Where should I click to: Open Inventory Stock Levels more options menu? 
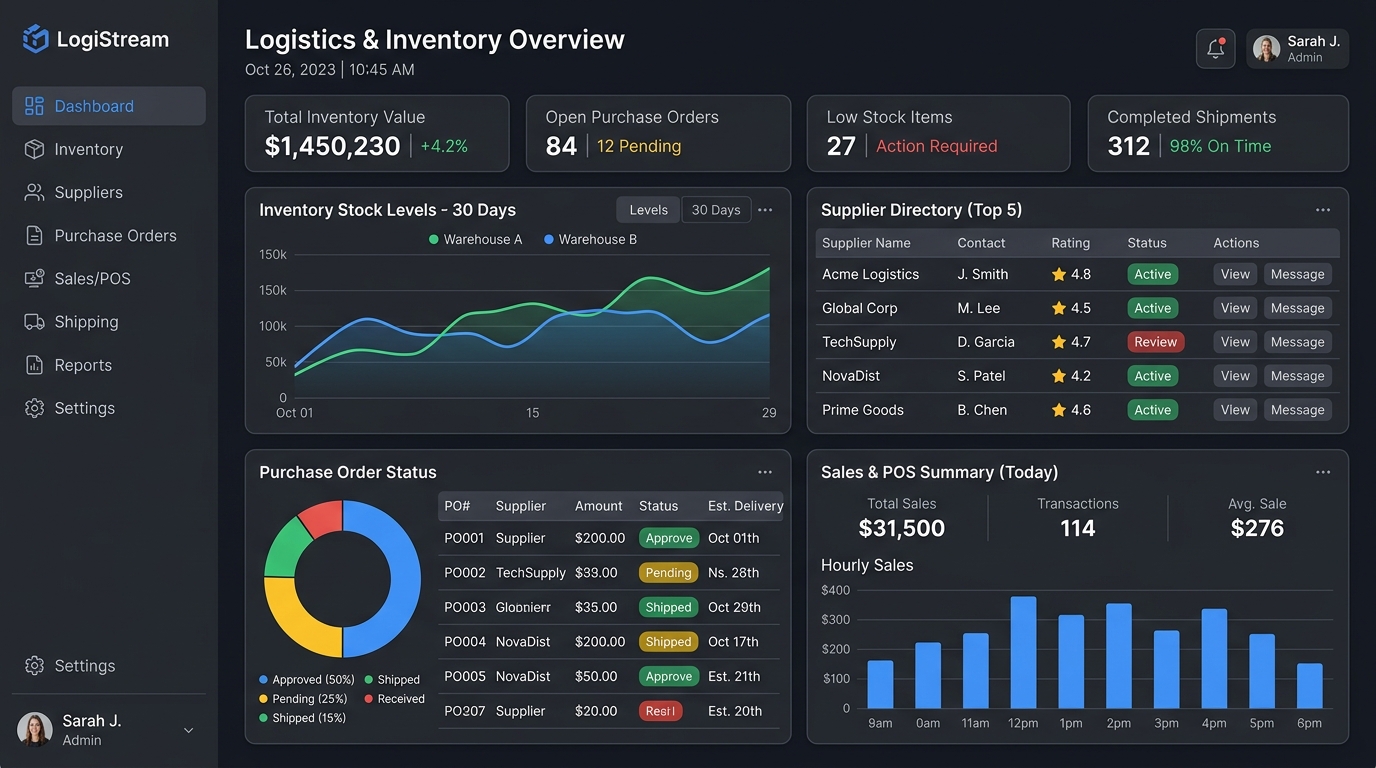(765, 210)
